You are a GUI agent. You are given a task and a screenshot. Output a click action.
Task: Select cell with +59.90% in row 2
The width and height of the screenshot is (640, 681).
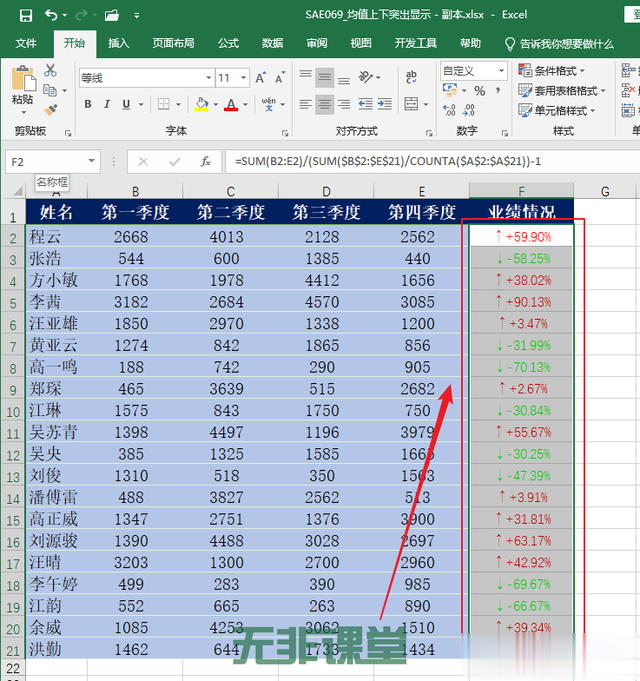521,236
